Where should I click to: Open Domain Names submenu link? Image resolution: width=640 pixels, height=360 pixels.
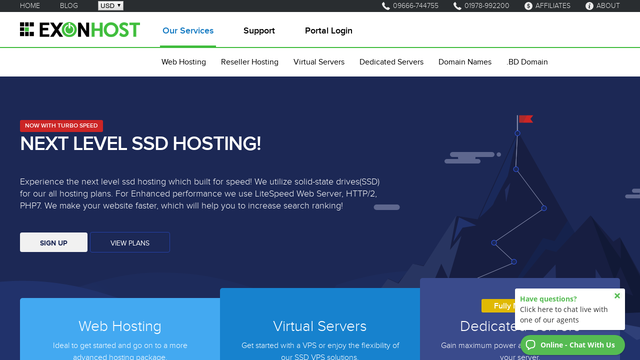(x=464, y=62)
